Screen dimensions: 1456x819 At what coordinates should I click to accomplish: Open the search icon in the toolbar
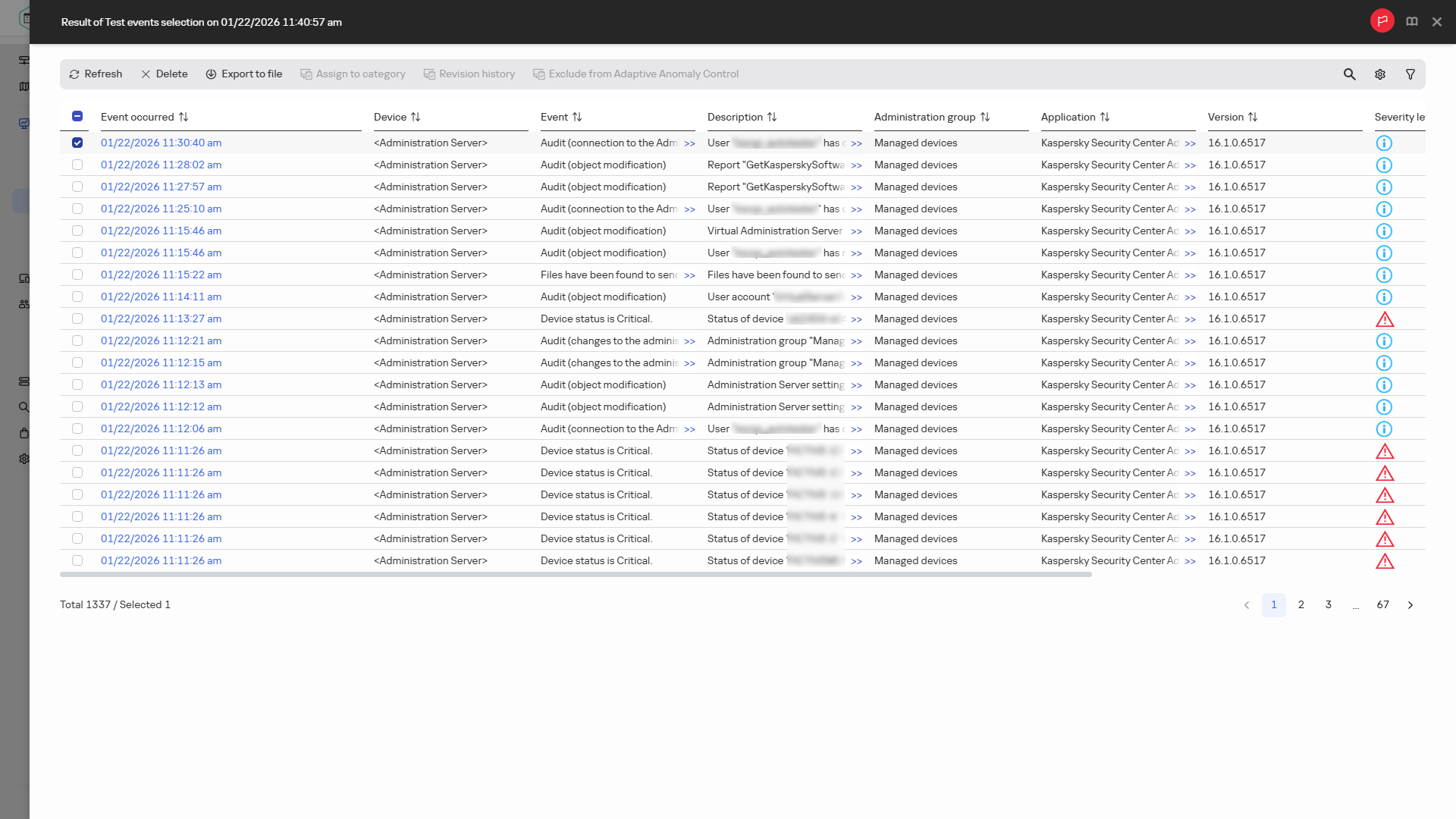(1349, 74)
